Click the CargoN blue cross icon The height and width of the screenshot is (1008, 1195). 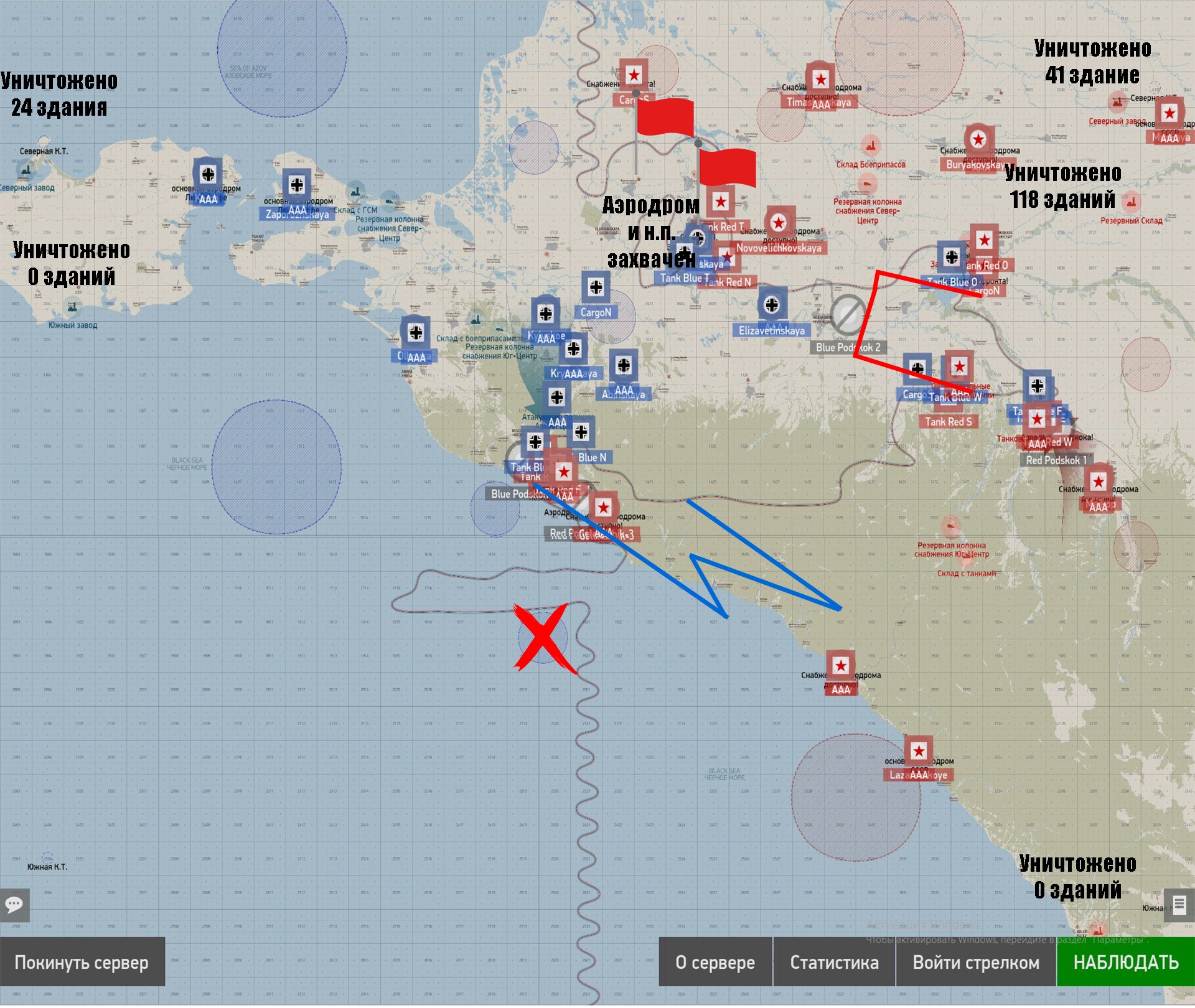click(x=596, y=287)
